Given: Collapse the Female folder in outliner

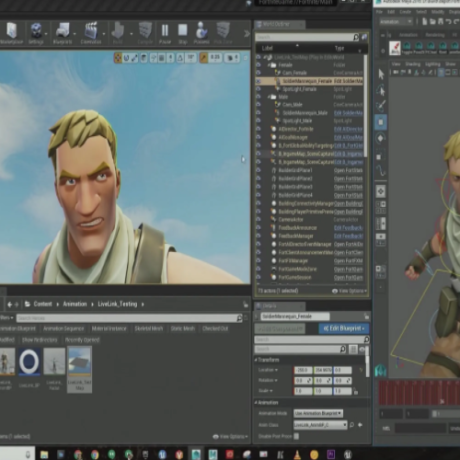Looking at the screenshot, I should tap(269, 65).
